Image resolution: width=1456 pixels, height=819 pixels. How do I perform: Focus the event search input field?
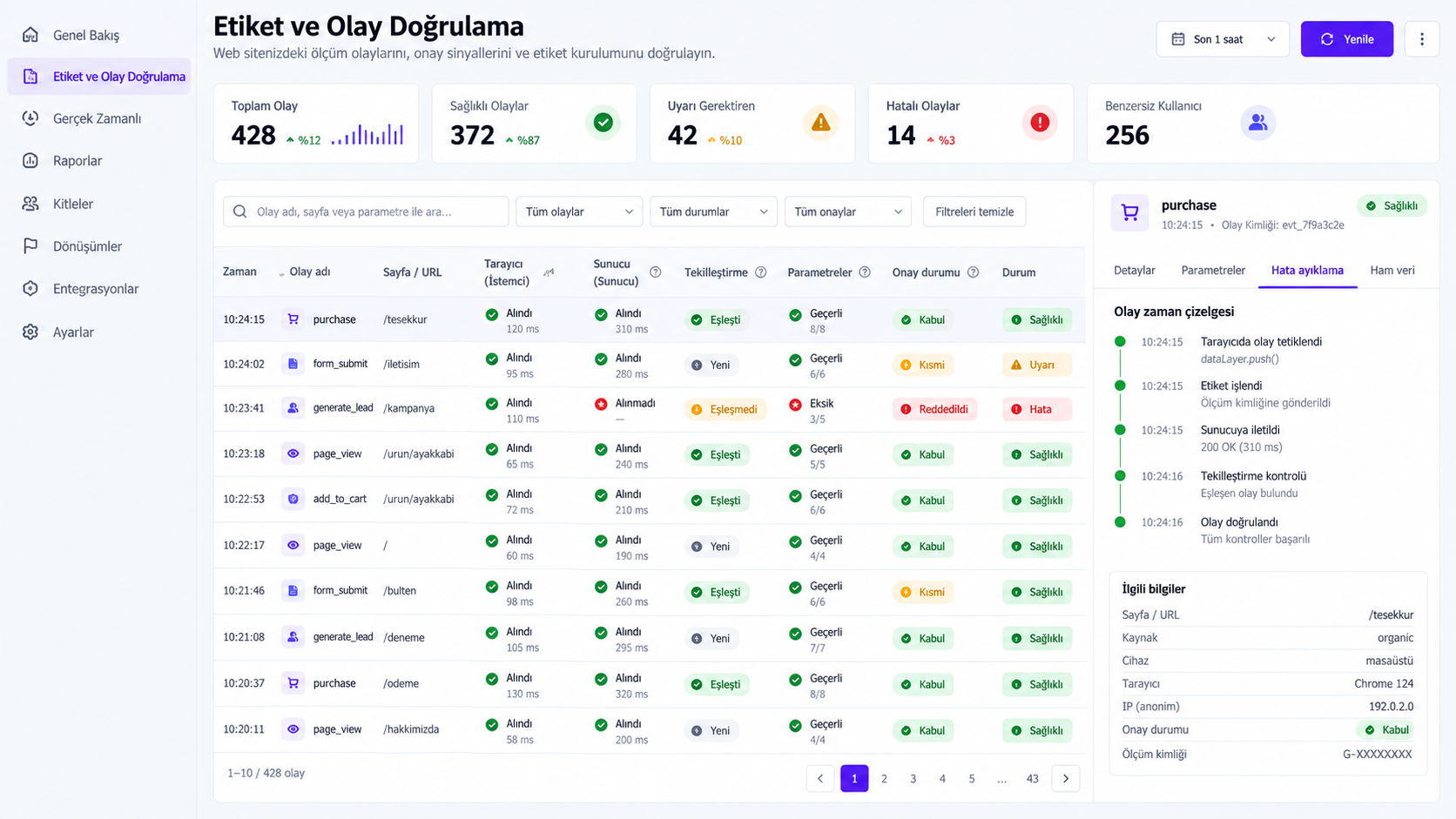(366, 211)
